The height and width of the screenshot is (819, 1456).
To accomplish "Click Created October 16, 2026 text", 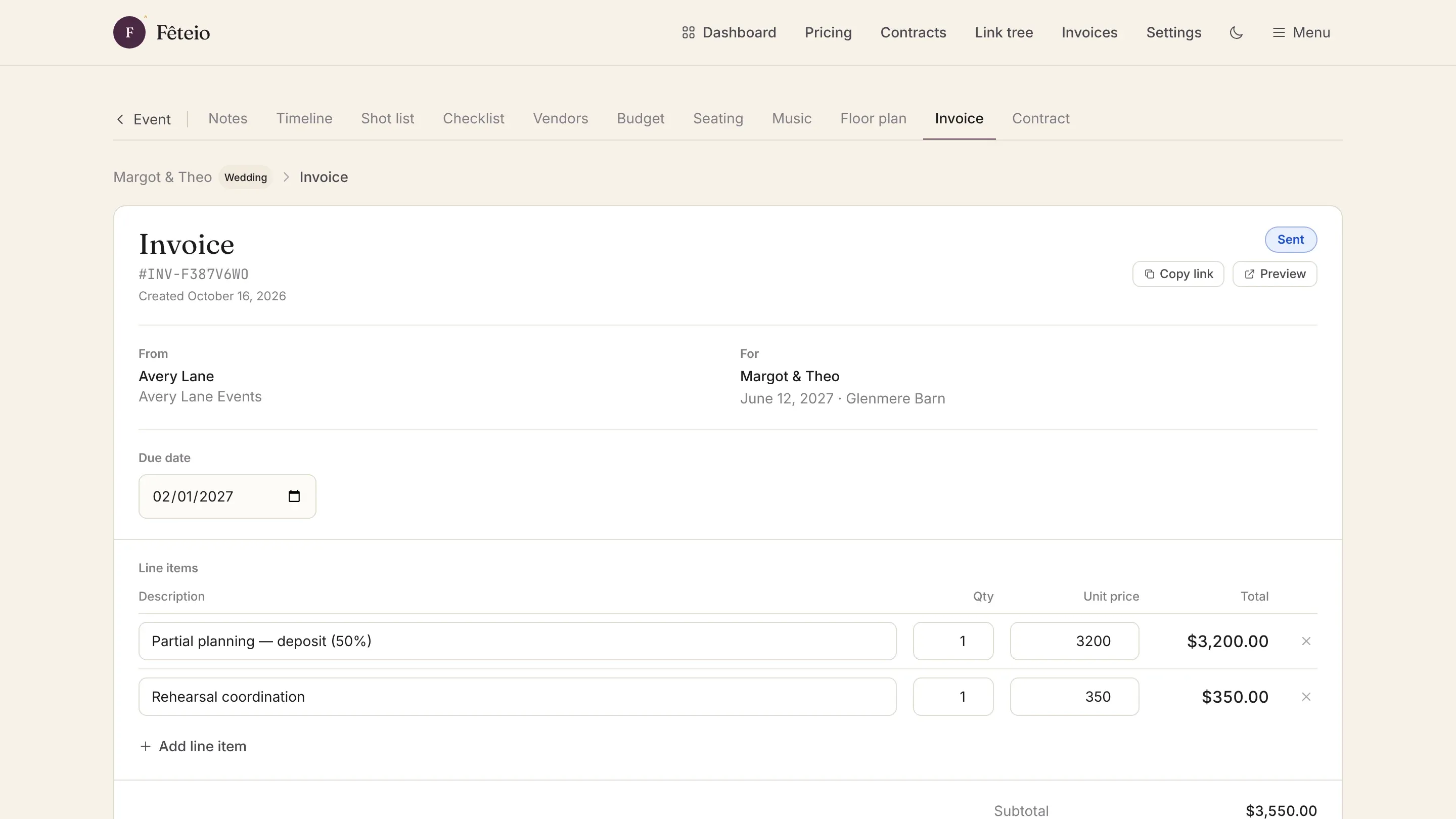I will coord(212,296).
